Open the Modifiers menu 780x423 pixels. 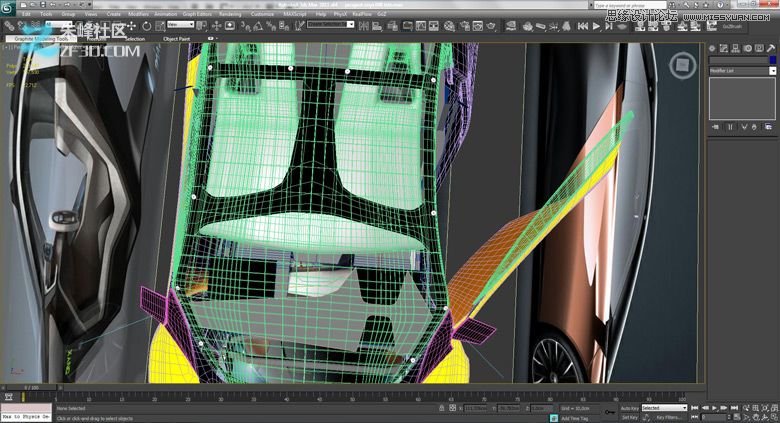138,14
